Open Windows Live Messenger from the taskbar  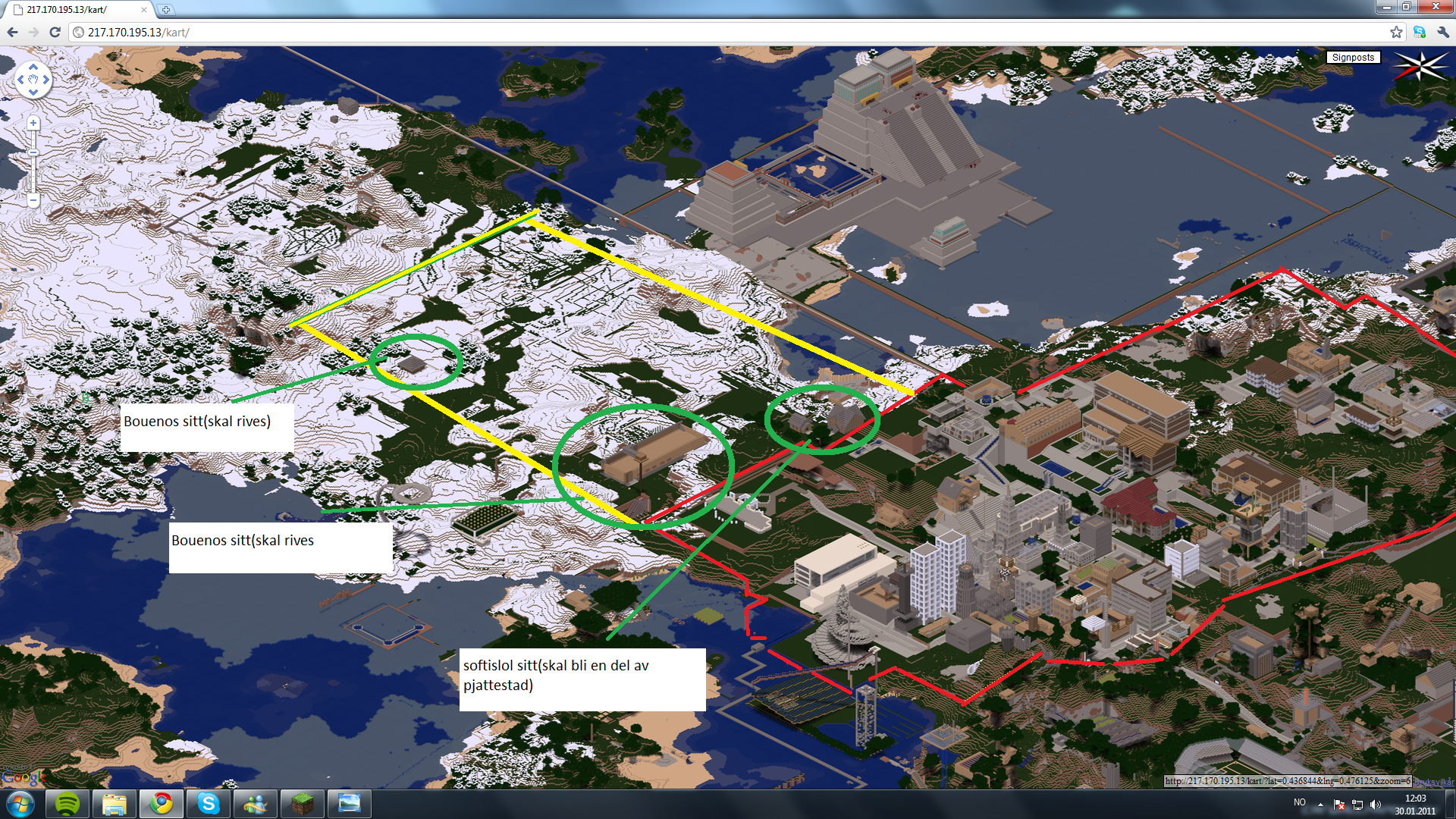(255, 803)
